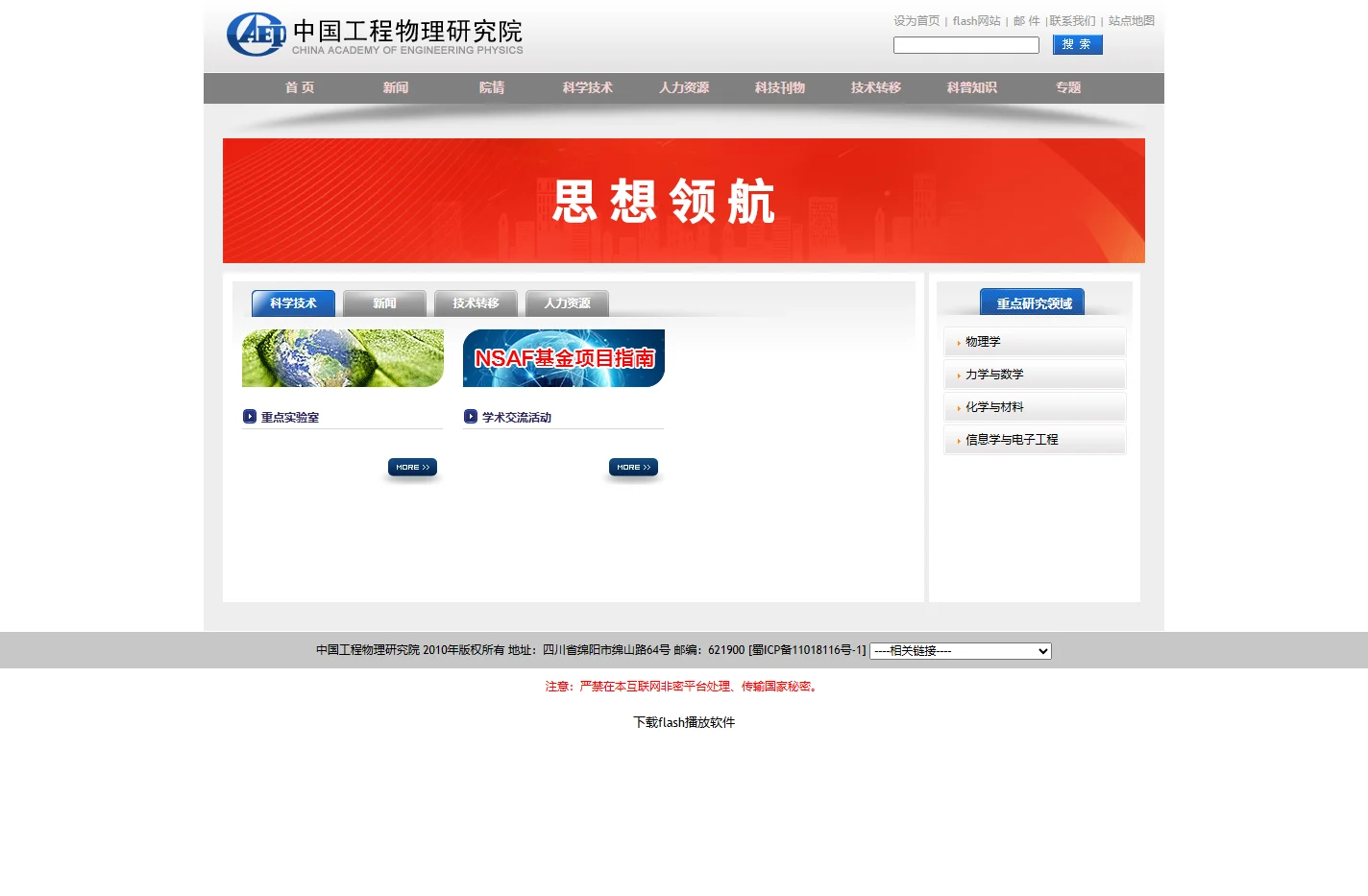Open the flash网站 link

click(977, 21)
